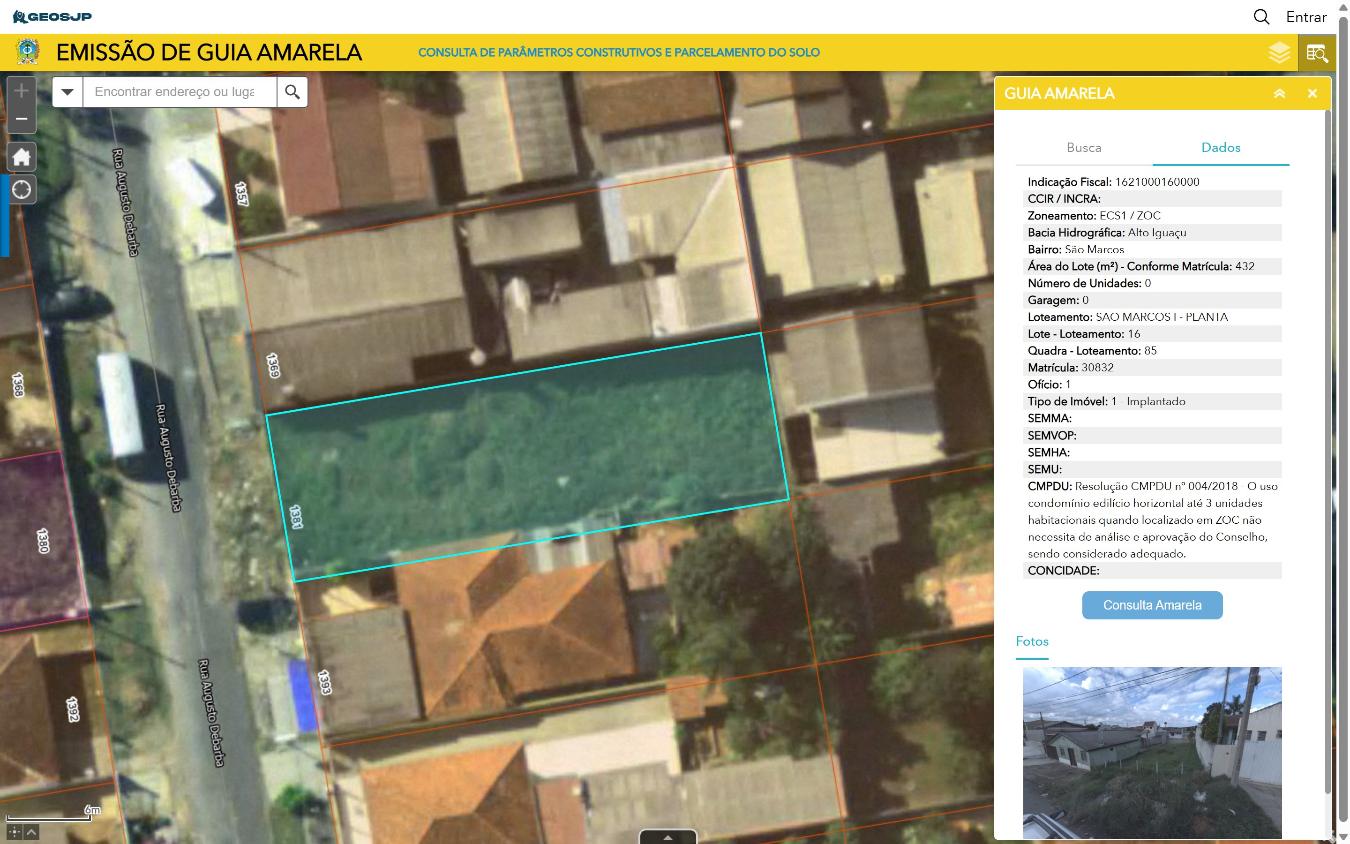Click the Entrar login link
This screenshot has height=844, width=1350.
point(1306,17)
